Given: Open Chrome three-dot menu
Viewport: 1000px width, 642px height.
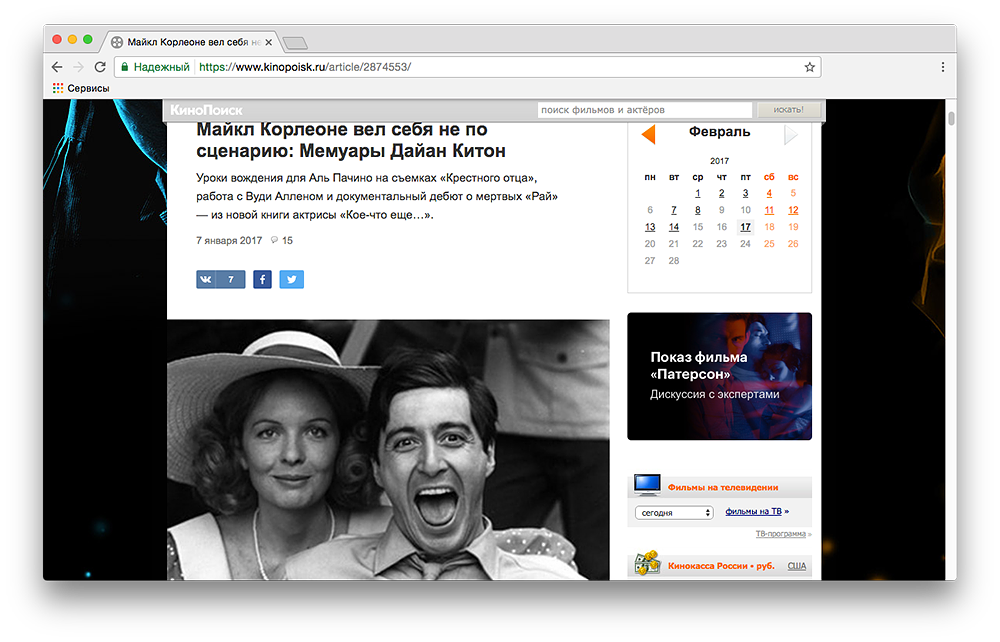Looking at the screenshot, I should point(942,67).
